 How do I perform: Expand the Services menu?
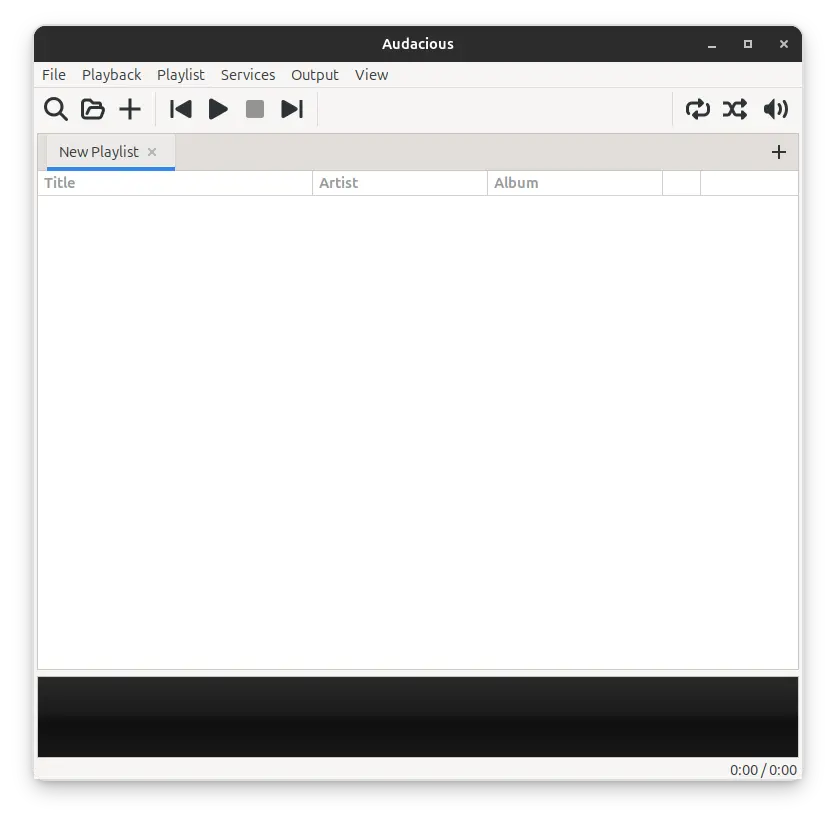pos(248,75)
